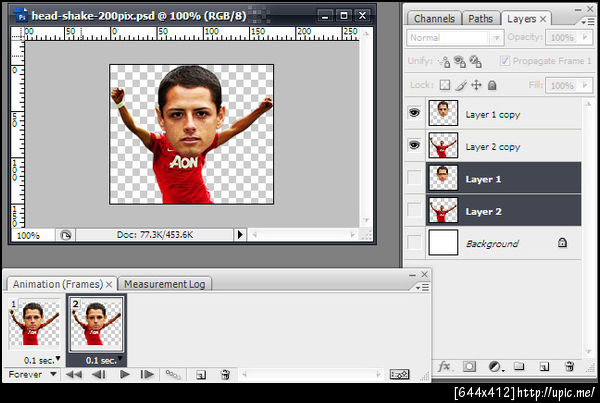Click Delete selected frames trash icon
The width and height of the screenshot is (600, 403).
pos(226,374)
